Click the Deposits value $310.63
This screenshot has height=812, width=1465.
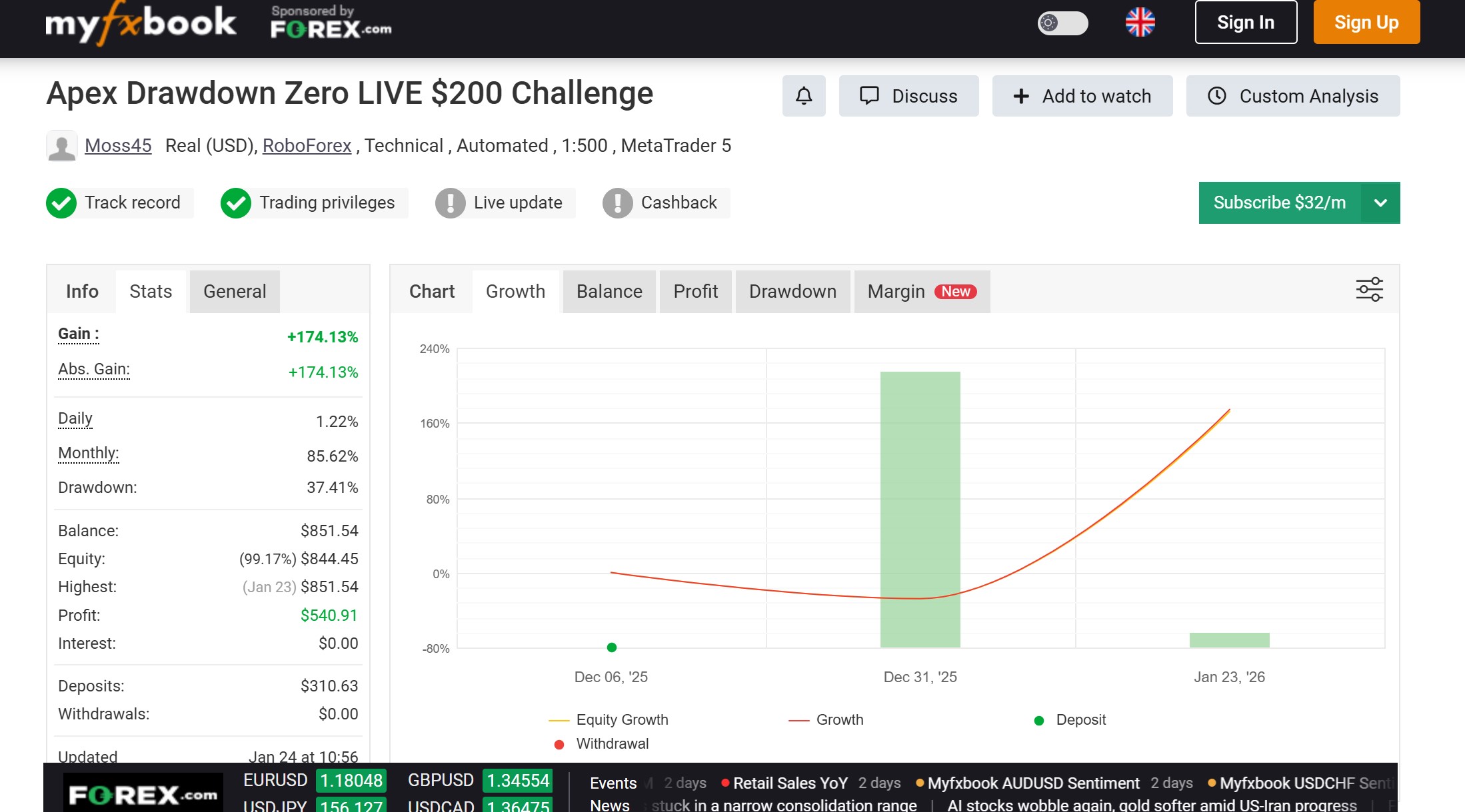click(x=329, y=686)
